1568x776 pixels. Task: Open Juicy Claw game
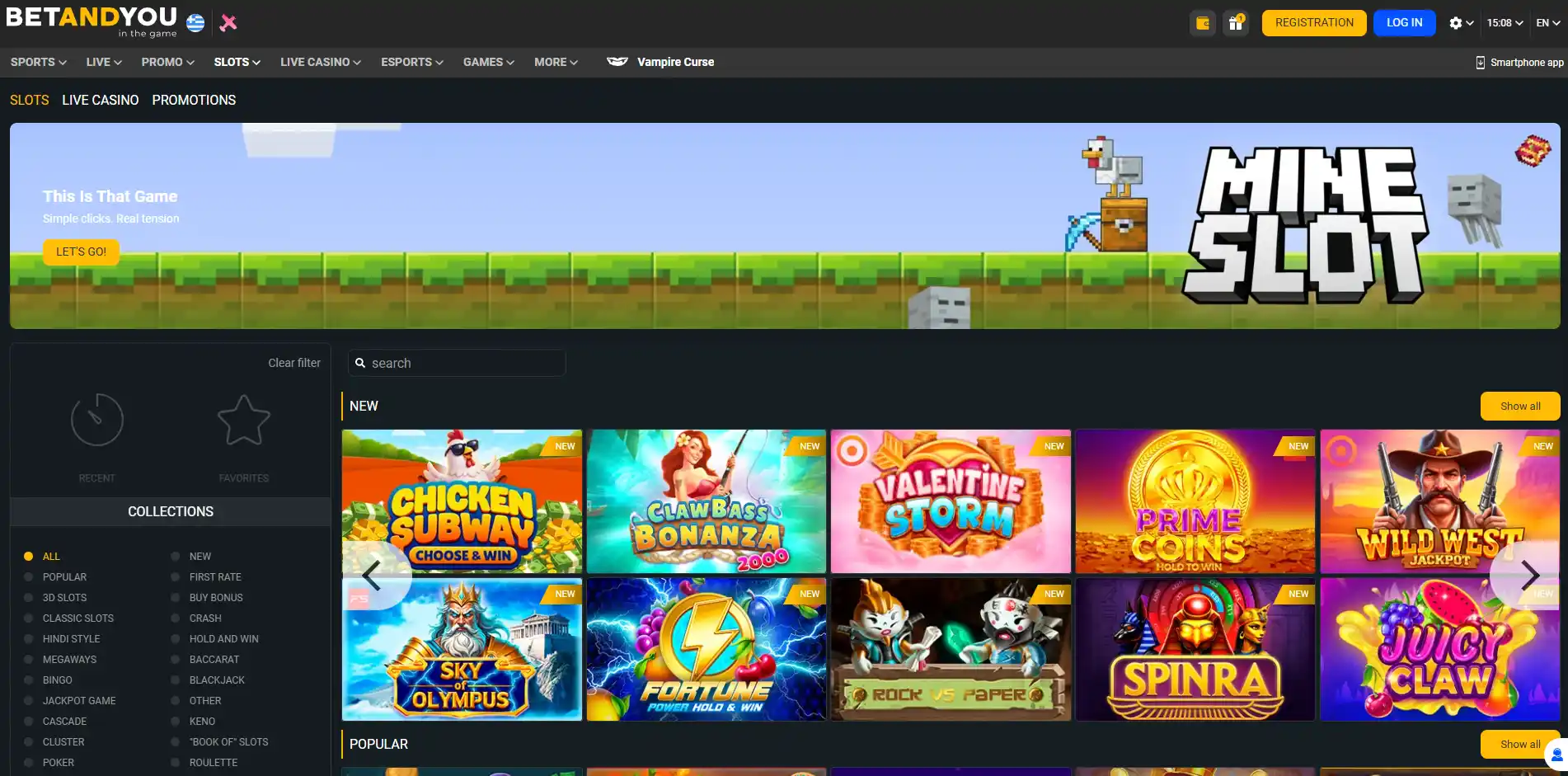[x=1439, y=649]
